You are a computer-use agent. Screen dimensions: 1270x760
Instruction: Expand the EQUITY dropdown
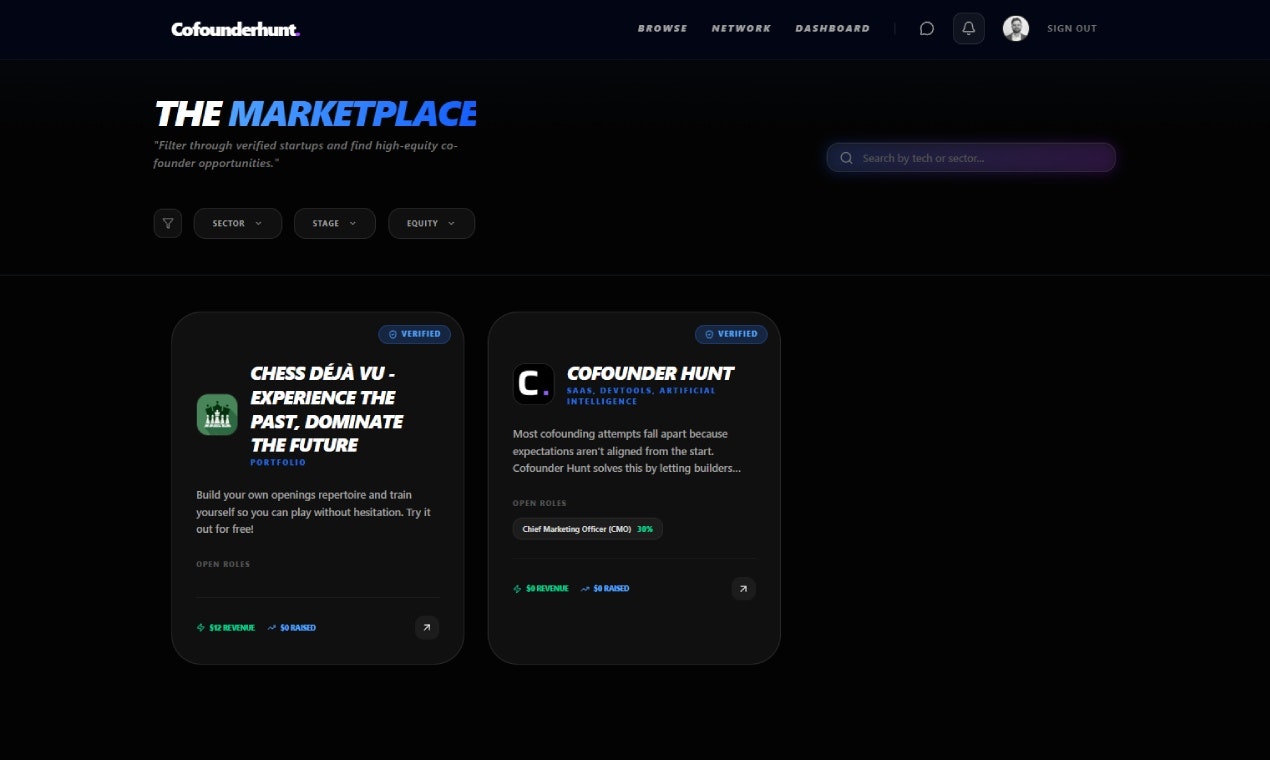431,223
